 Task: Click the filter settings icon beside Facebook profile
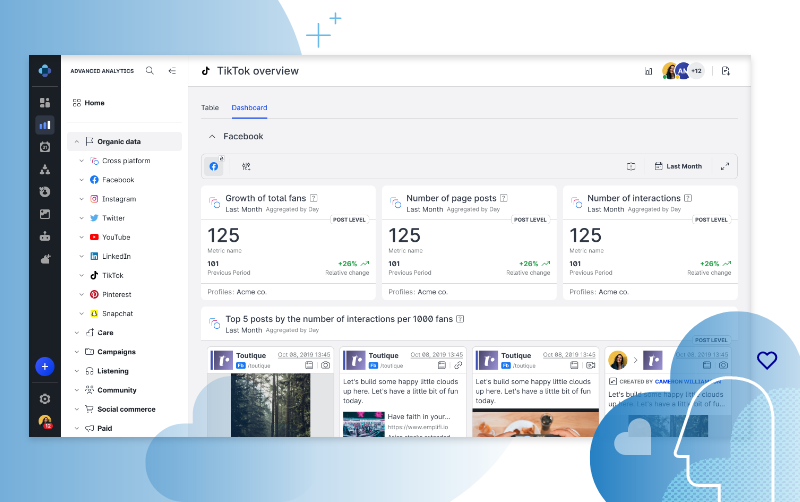coord(246,166)
